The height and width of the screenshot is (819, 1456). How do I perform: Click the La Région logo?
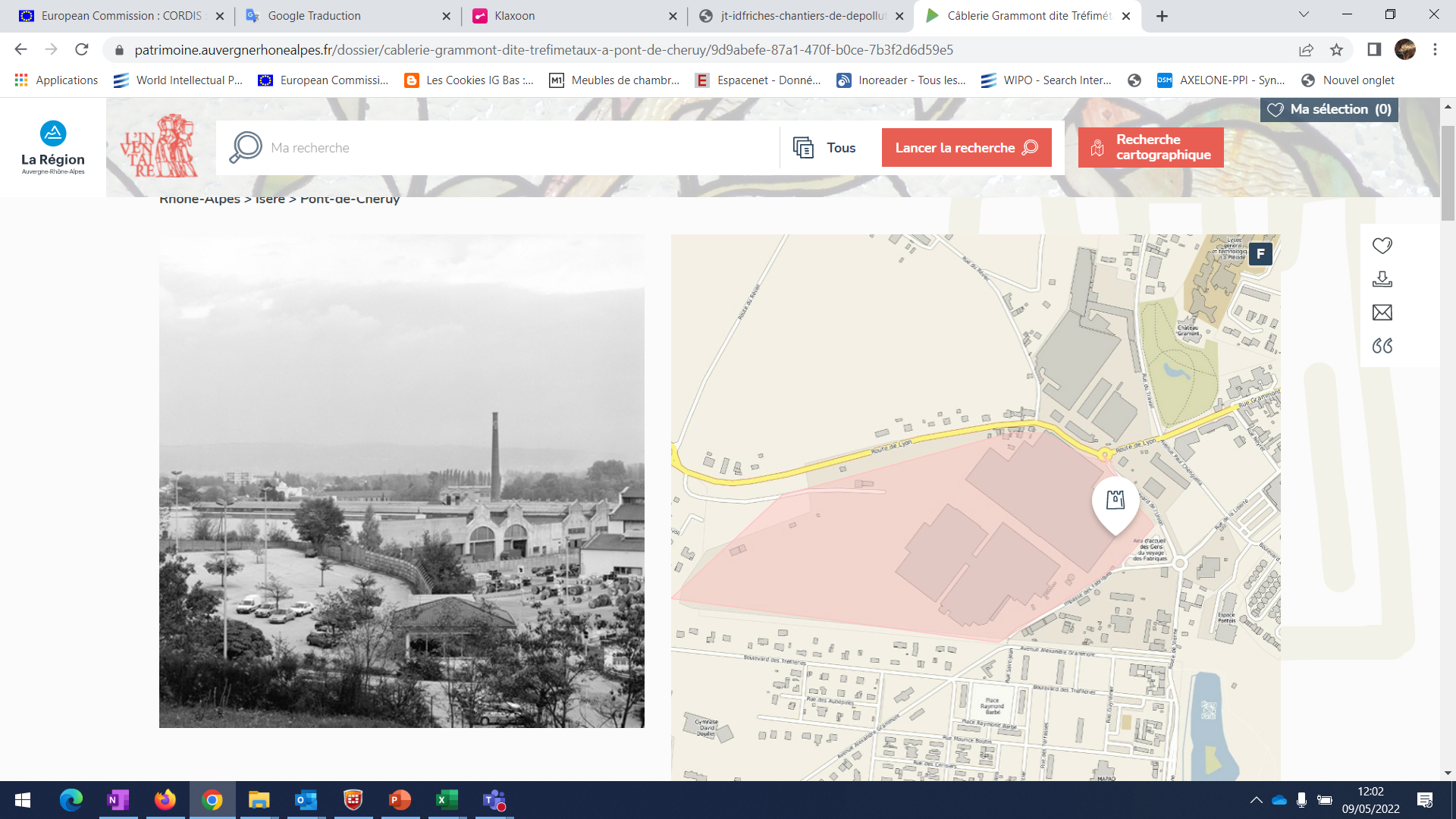[x=53, y=147]
